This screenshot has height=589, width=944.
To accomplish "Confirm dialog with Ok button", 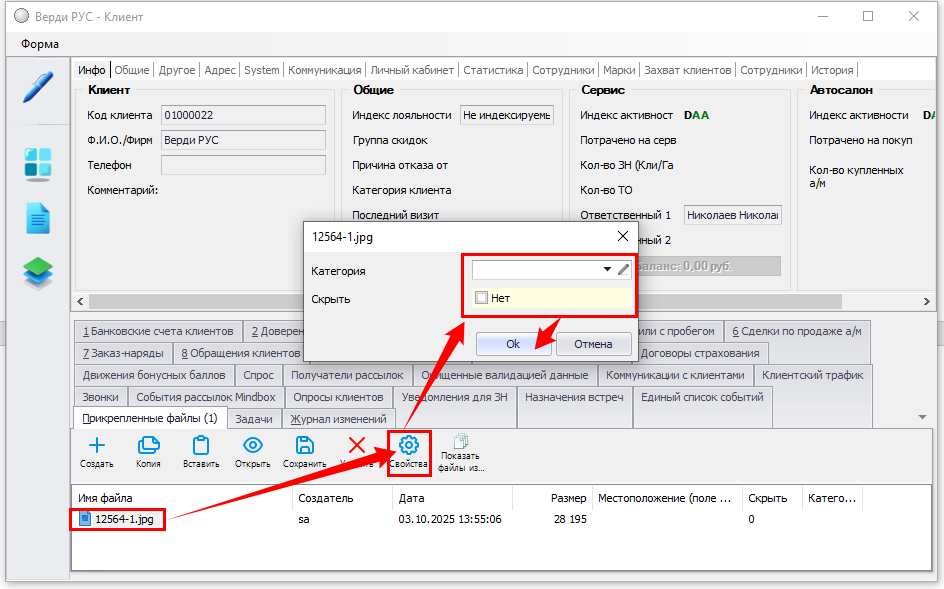I will pos(512,343).
